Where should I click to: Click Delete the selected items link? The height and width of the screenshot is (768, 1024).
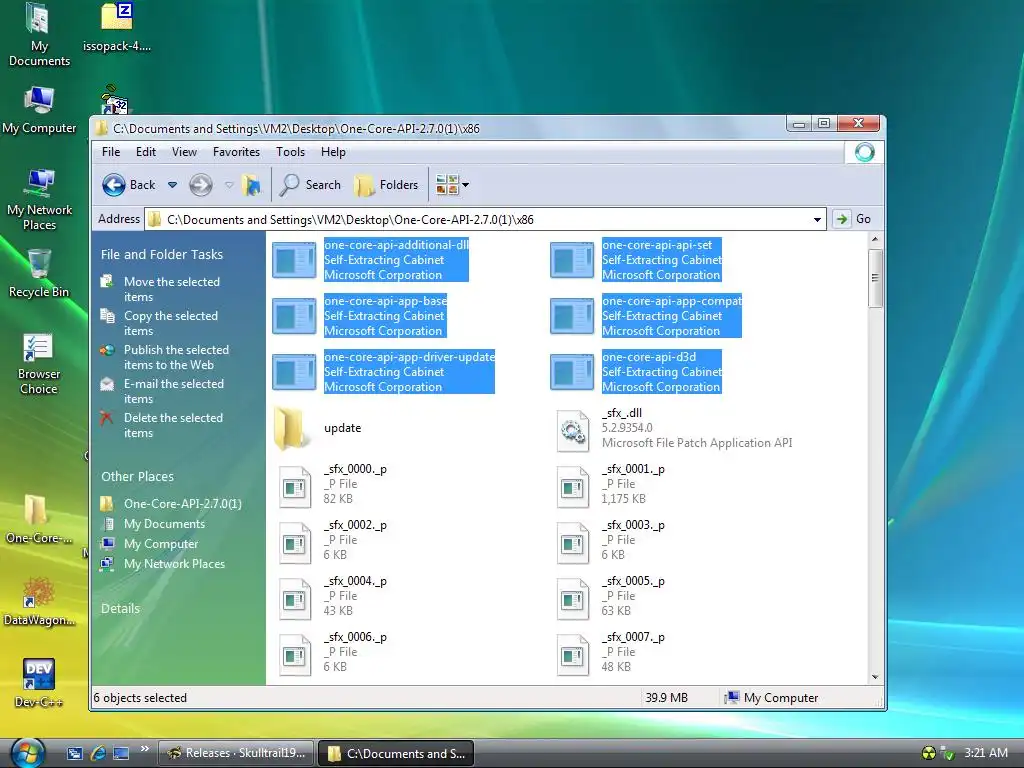(x=173, y=425)
